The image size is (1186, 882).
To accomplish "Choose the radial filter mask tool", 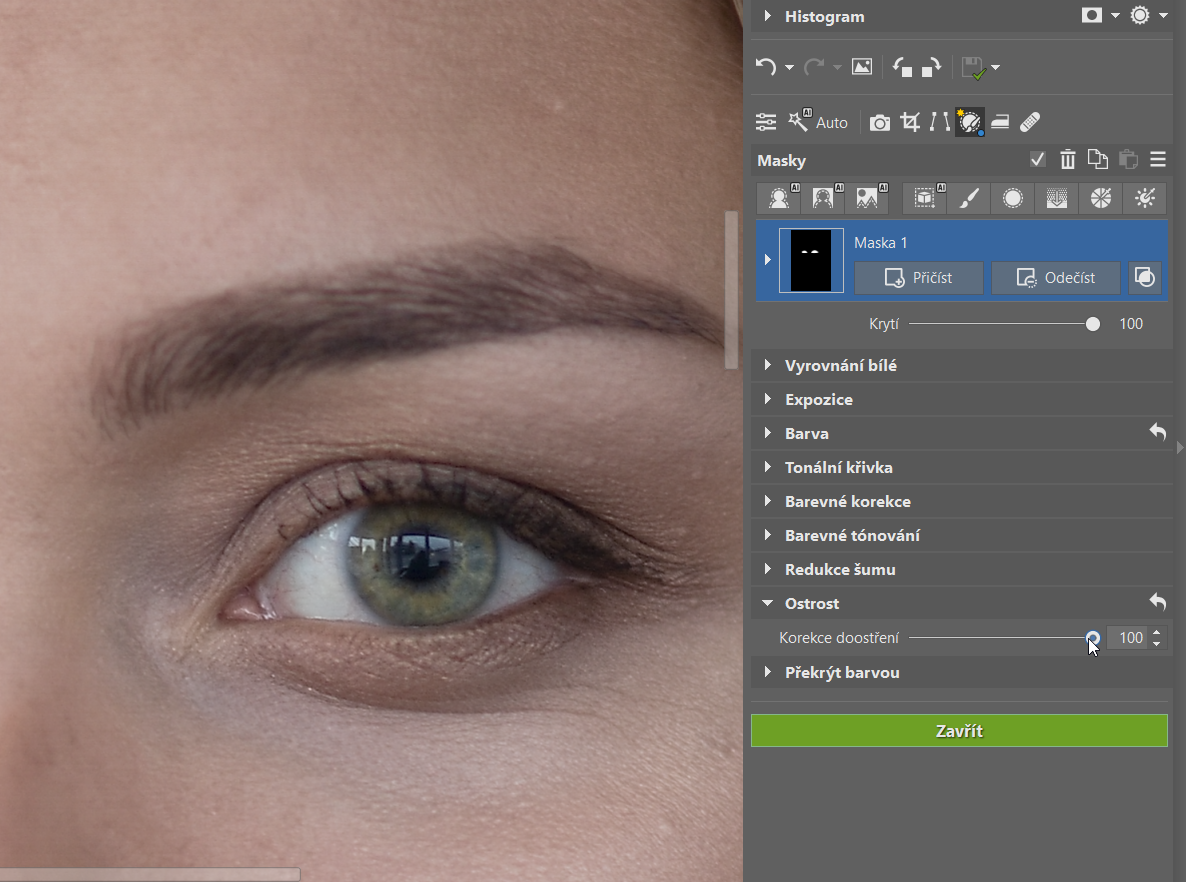I will (x=1013, y=198).
